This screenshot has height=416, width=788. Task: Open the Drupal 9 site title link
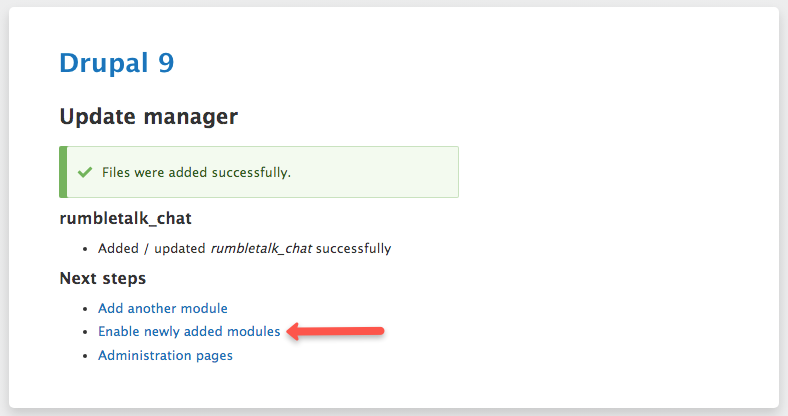[x=117, y=62]
